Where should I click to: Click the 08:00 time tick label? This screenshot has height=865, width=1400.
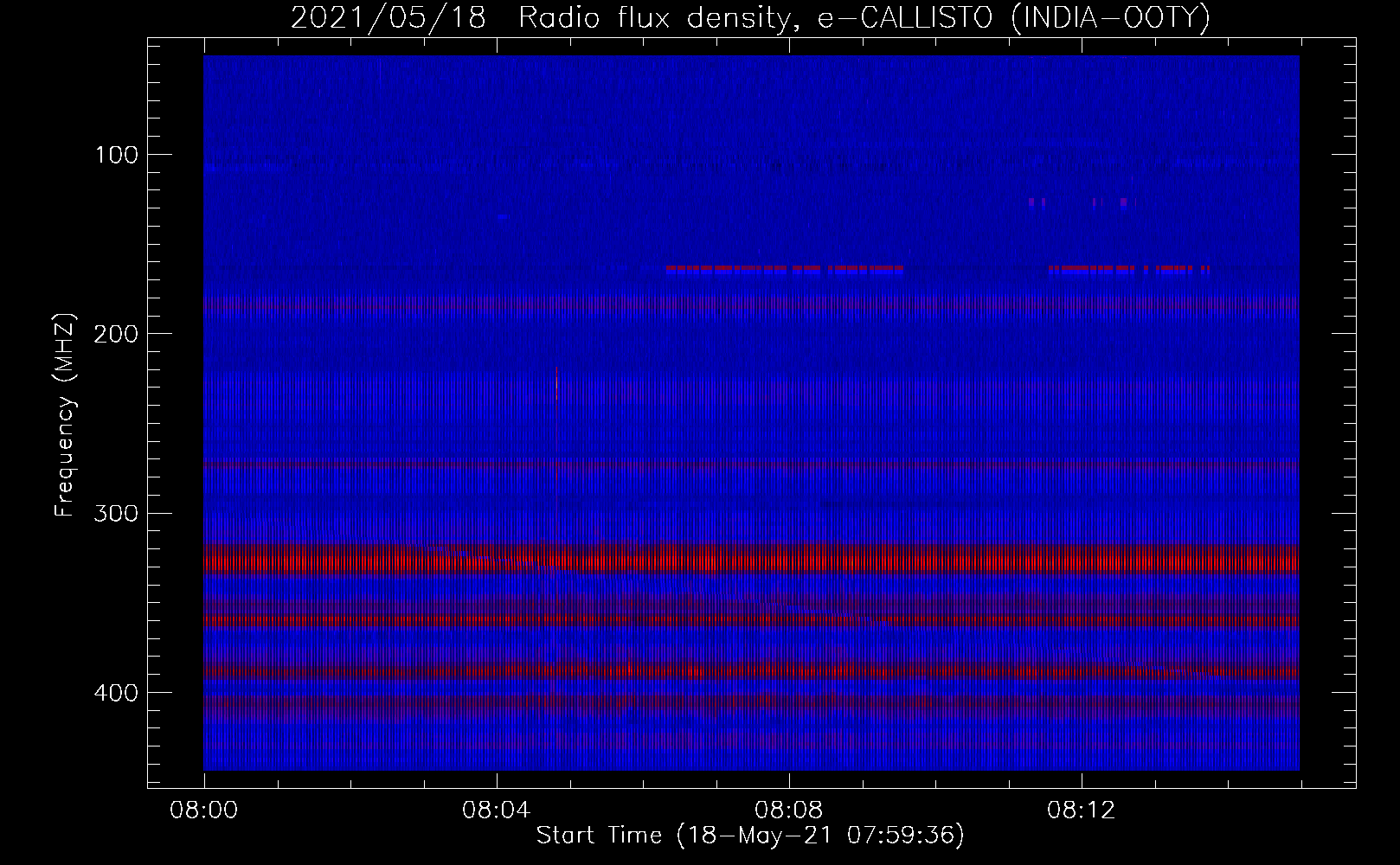204,810
